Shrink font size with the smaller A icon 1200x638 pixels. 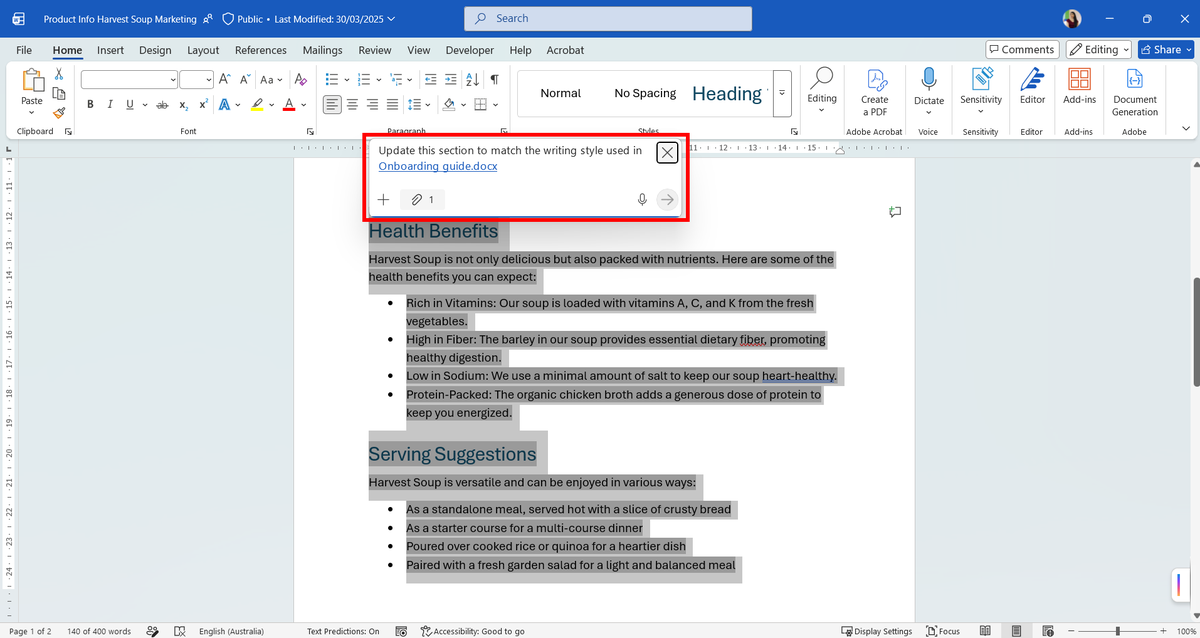click(x=243, y=79)
